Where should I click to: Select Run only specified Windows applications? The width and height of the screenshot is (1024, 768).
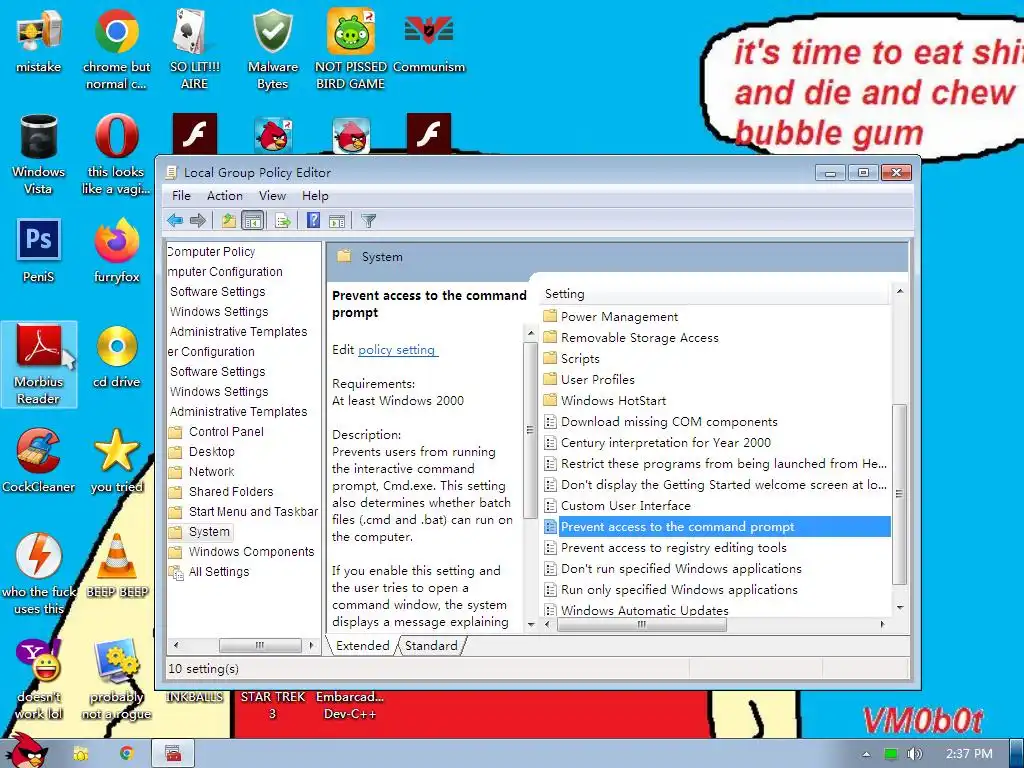[679, 590]
